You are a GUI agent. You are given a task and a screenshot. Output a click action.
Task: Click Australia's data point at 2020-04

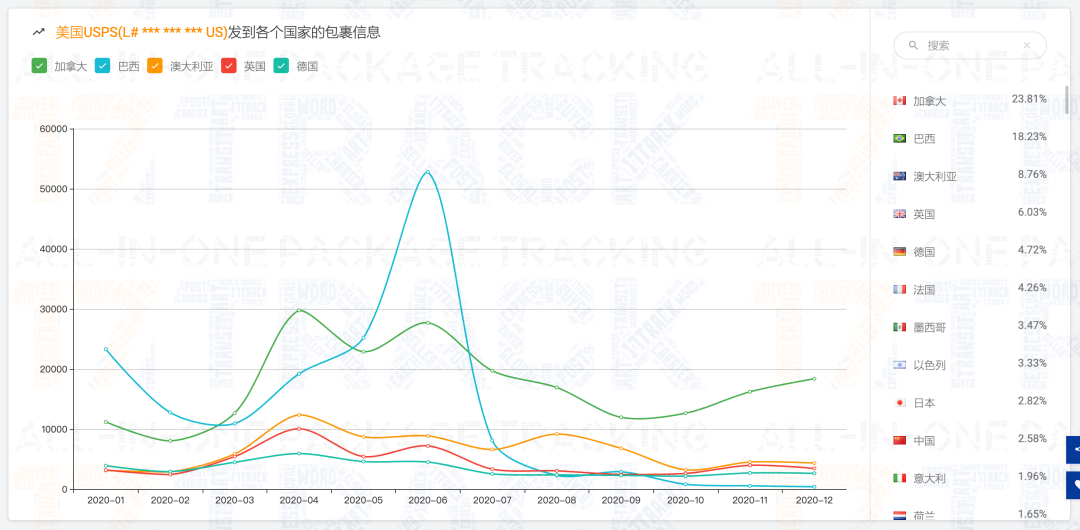coord(299,414)
